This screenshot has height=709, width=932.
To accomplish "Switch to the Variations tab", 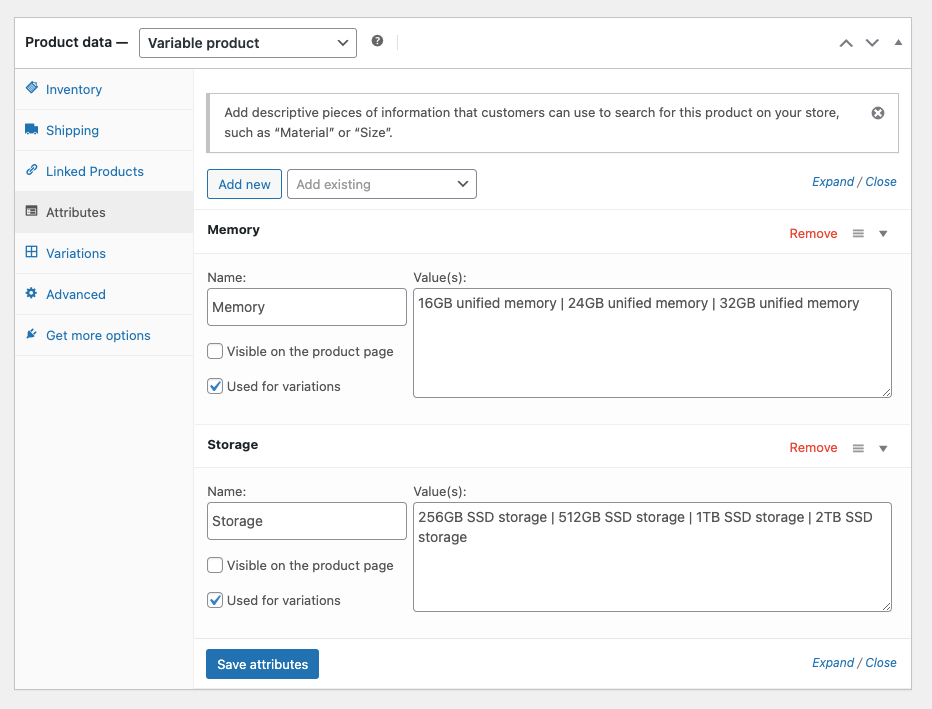I will pyautogui.click(x=75, y=253).
